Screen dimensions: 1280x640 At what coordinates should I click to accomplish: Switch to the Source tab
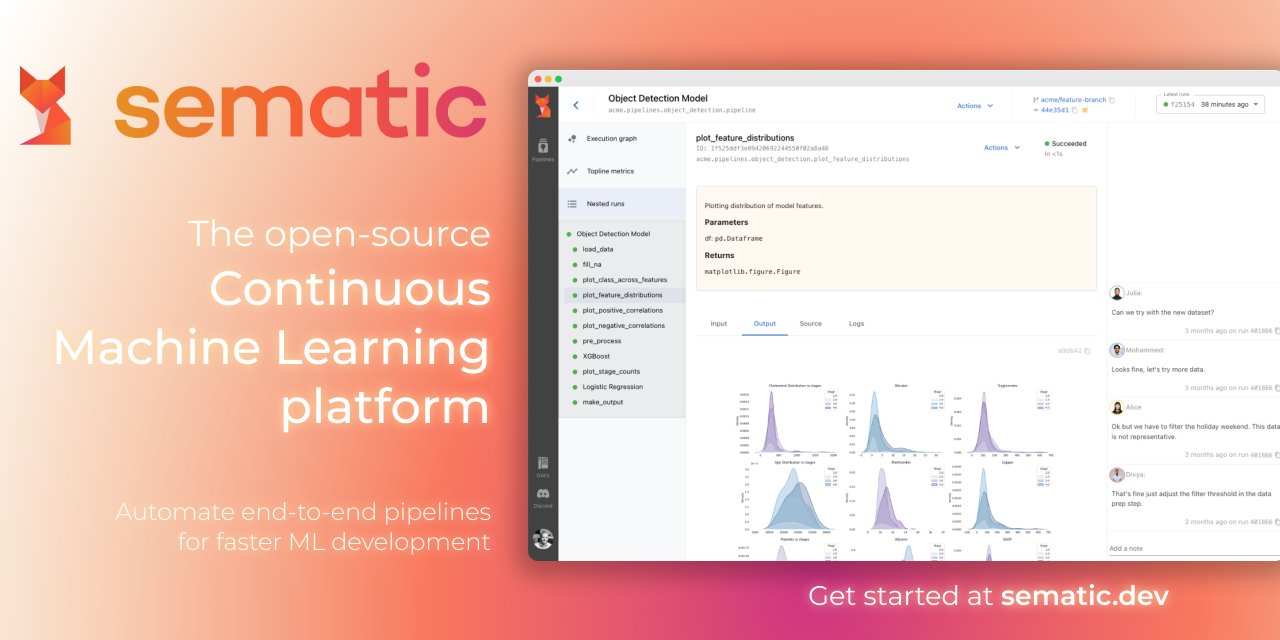[x=811, y=324]
